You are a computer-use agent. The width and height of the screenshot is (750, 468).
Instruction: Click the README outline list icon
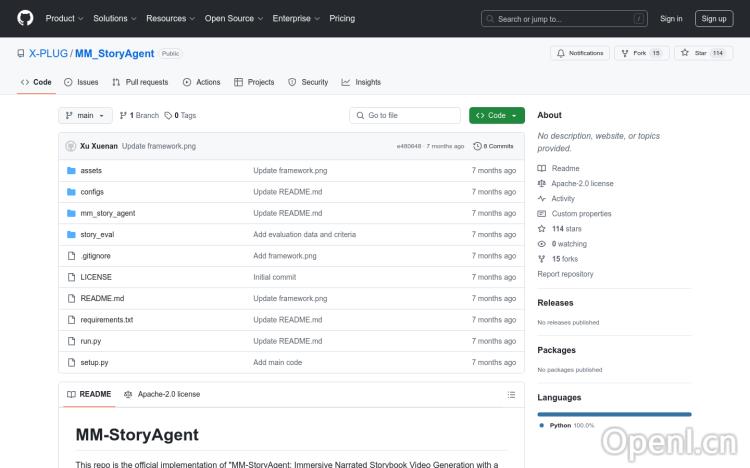pyautogui.click(x=511, y=394)
